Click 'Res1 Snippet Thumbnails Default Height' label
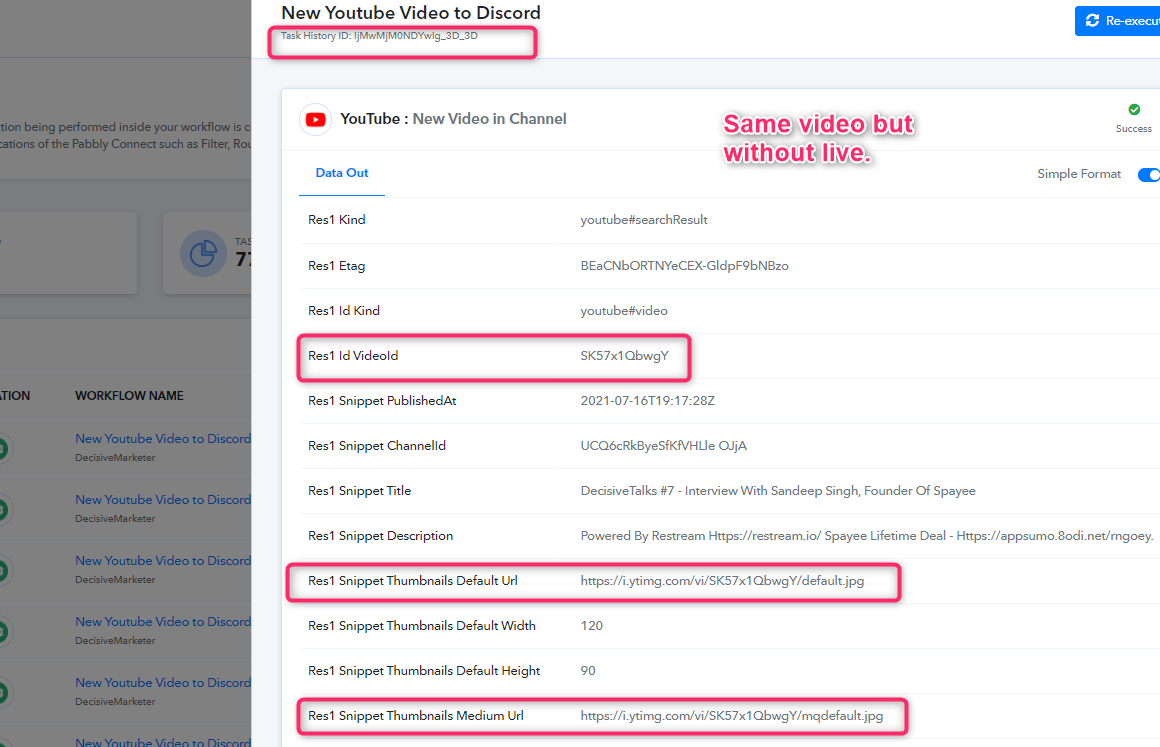The image size is (1160, 747). 424,671
